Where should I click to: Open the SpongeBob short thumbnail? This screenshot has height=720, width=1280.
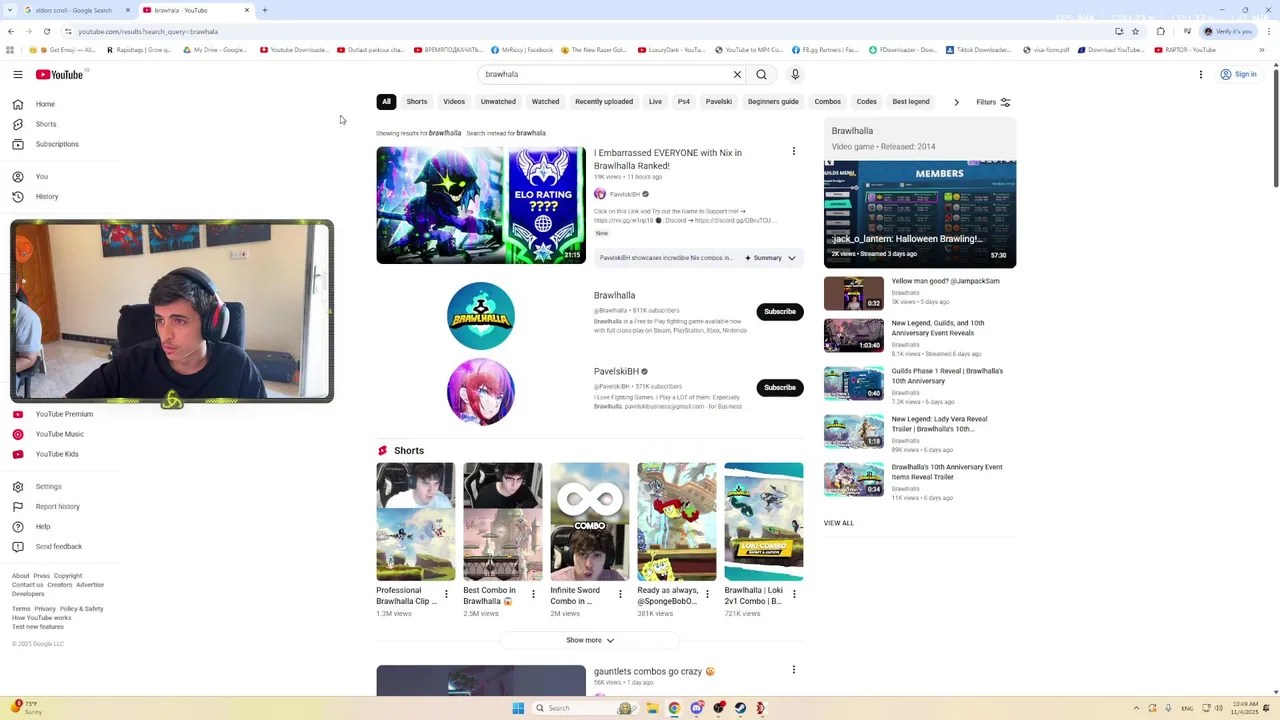pos(677,521)
